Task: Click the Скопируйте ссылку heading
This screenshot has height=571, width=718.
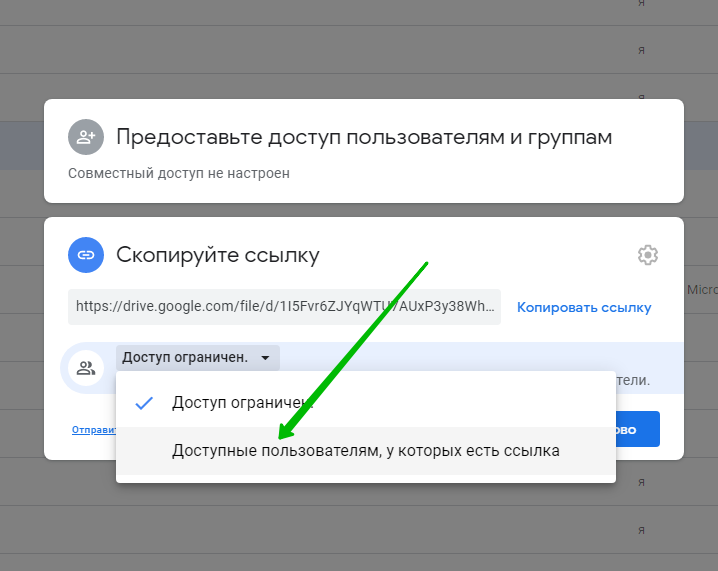Action: [x=218, y=255]
